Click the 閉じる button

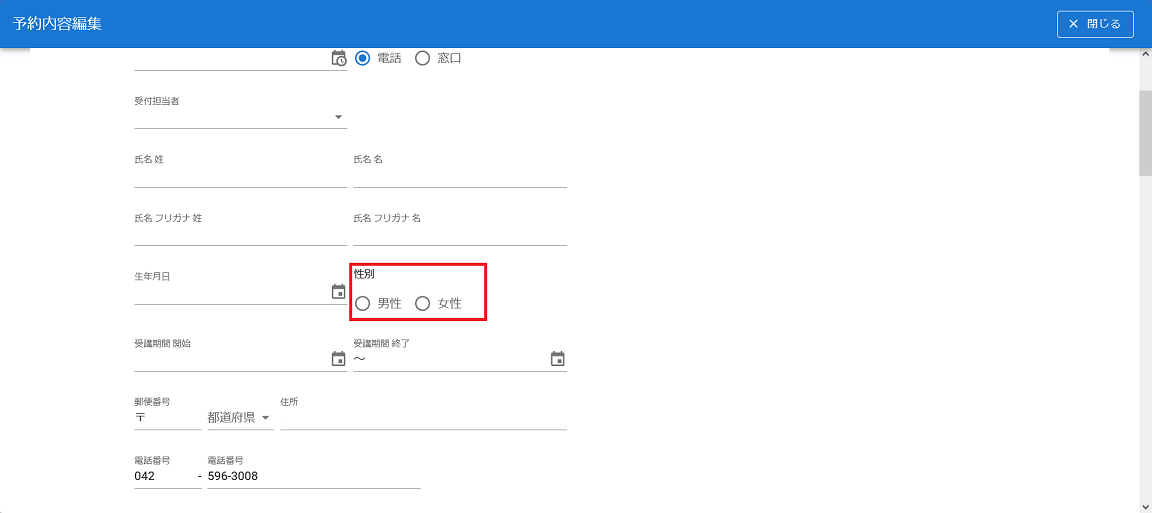[x=1095, y=24]
